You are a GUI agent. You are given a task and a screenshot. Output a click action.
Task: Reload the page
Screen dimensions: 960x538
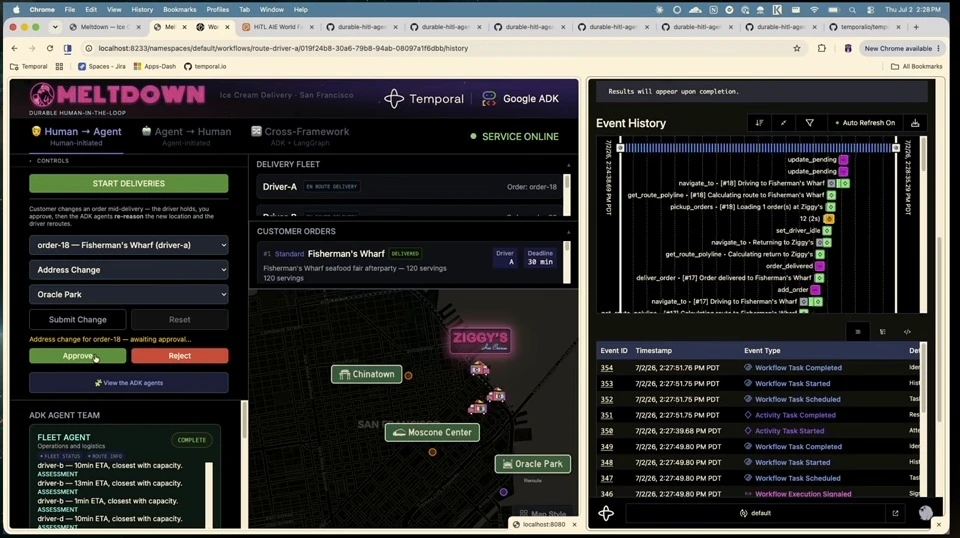pyautogui.click(x=50, y=48)
